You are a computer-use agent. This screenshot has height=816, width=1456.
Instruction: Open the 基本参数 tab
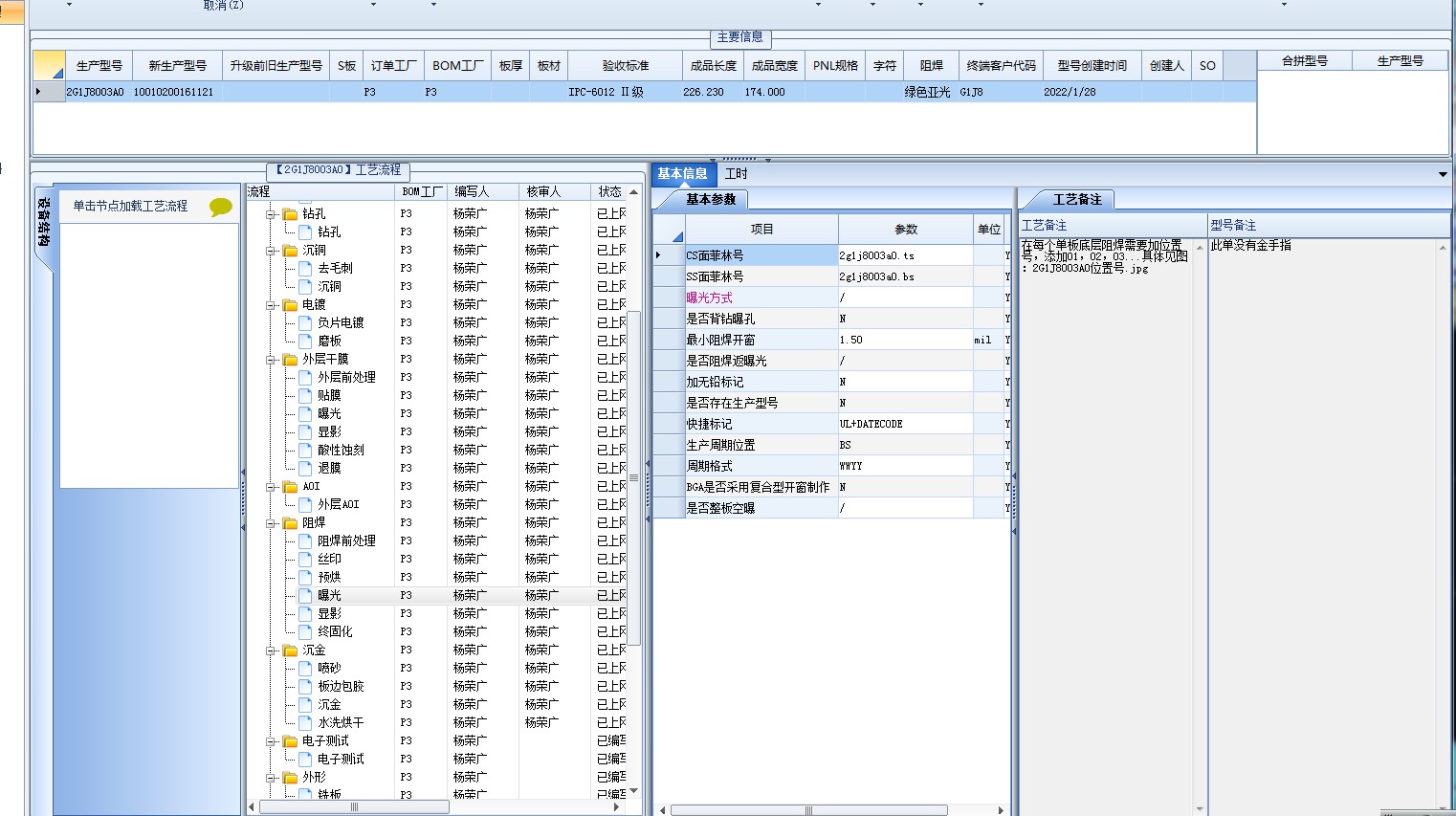(710, 199)
